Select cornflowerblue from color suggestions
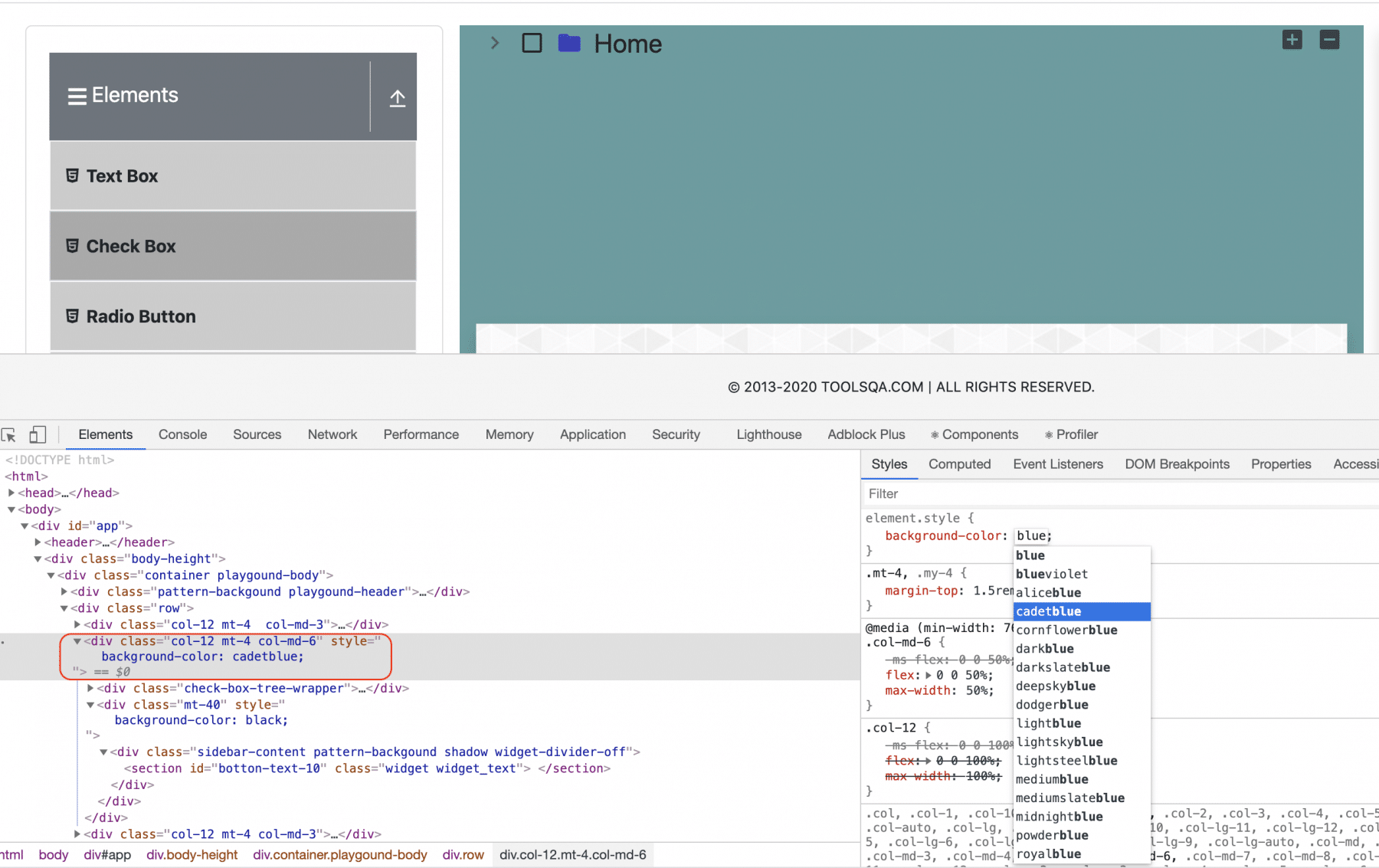The image size is (1379, 868). (x=1066, y=630)
